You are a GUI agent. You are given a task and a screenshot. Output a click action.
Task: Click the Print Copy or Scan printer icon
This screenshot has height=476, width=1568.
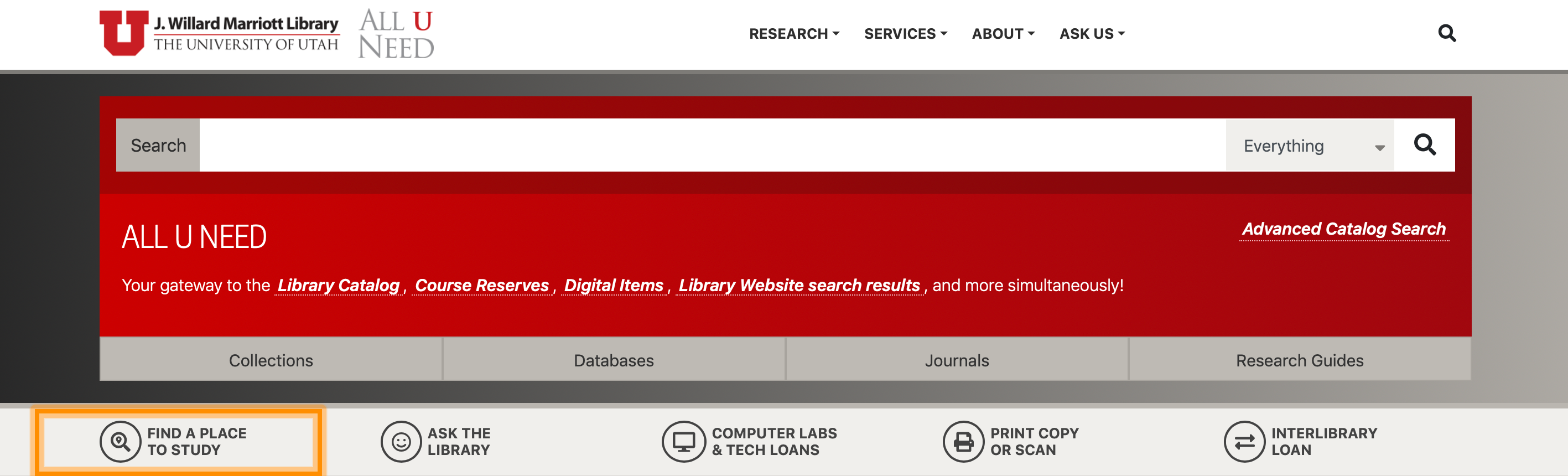pyautogui.click(x=963, y=441)
